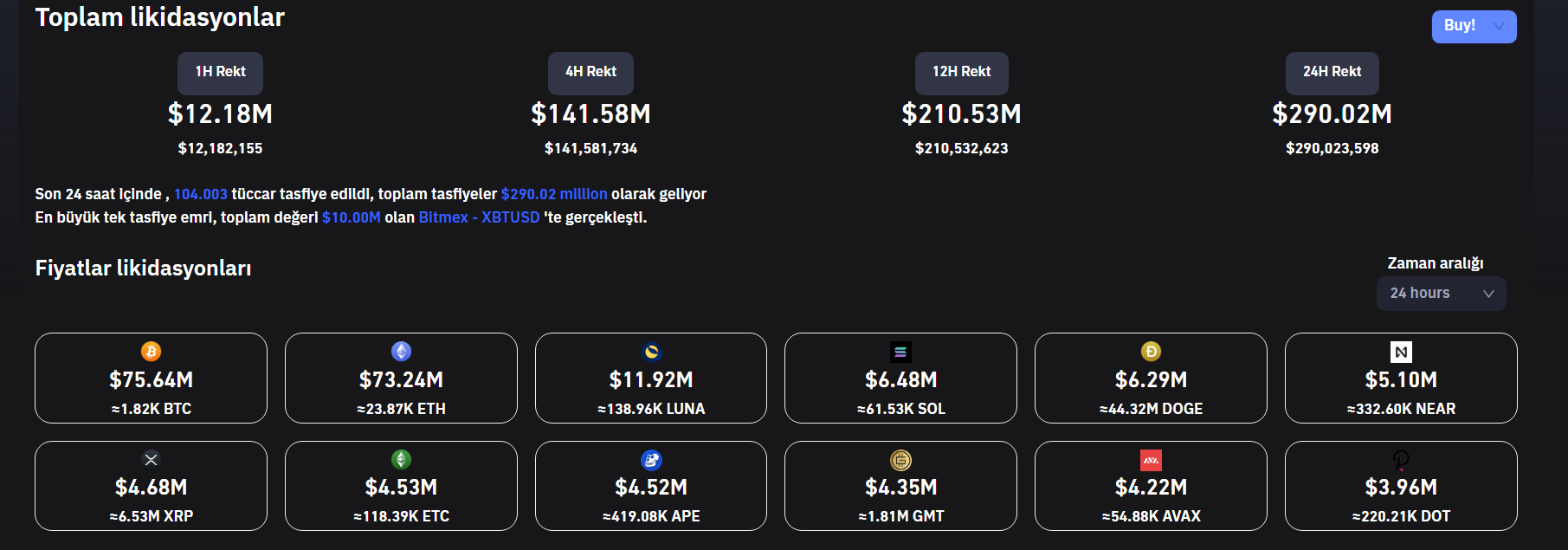Click the XRP coin icon

[x=151, y=459]
